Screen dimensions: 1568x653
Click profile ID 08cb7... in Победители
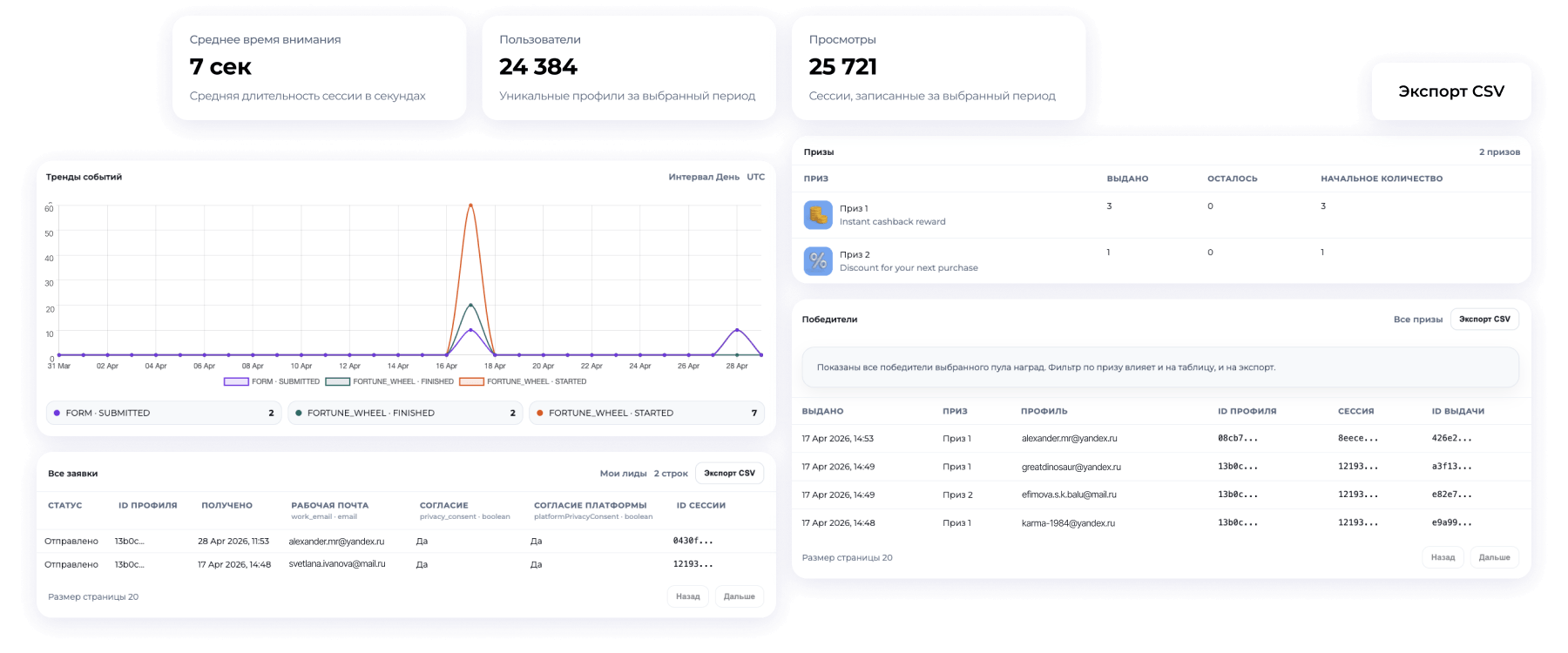coord(1238,439)
